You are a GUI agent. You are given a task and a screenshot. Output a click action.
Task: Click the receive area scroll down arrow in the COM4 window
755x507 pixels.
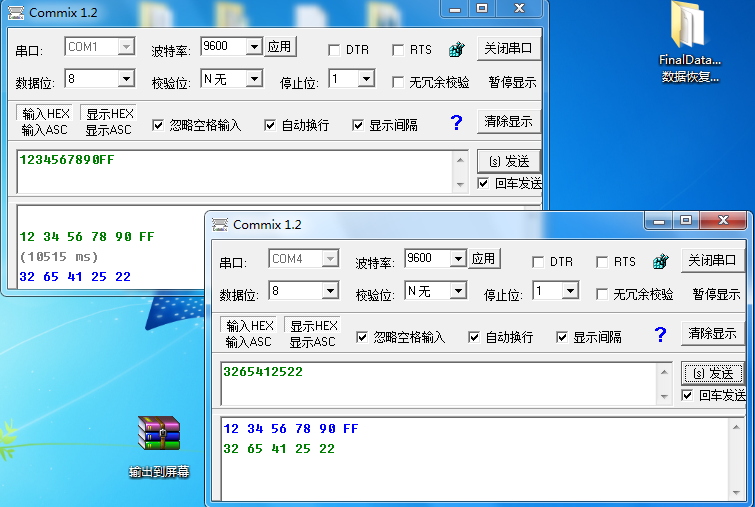pos(736,493)
